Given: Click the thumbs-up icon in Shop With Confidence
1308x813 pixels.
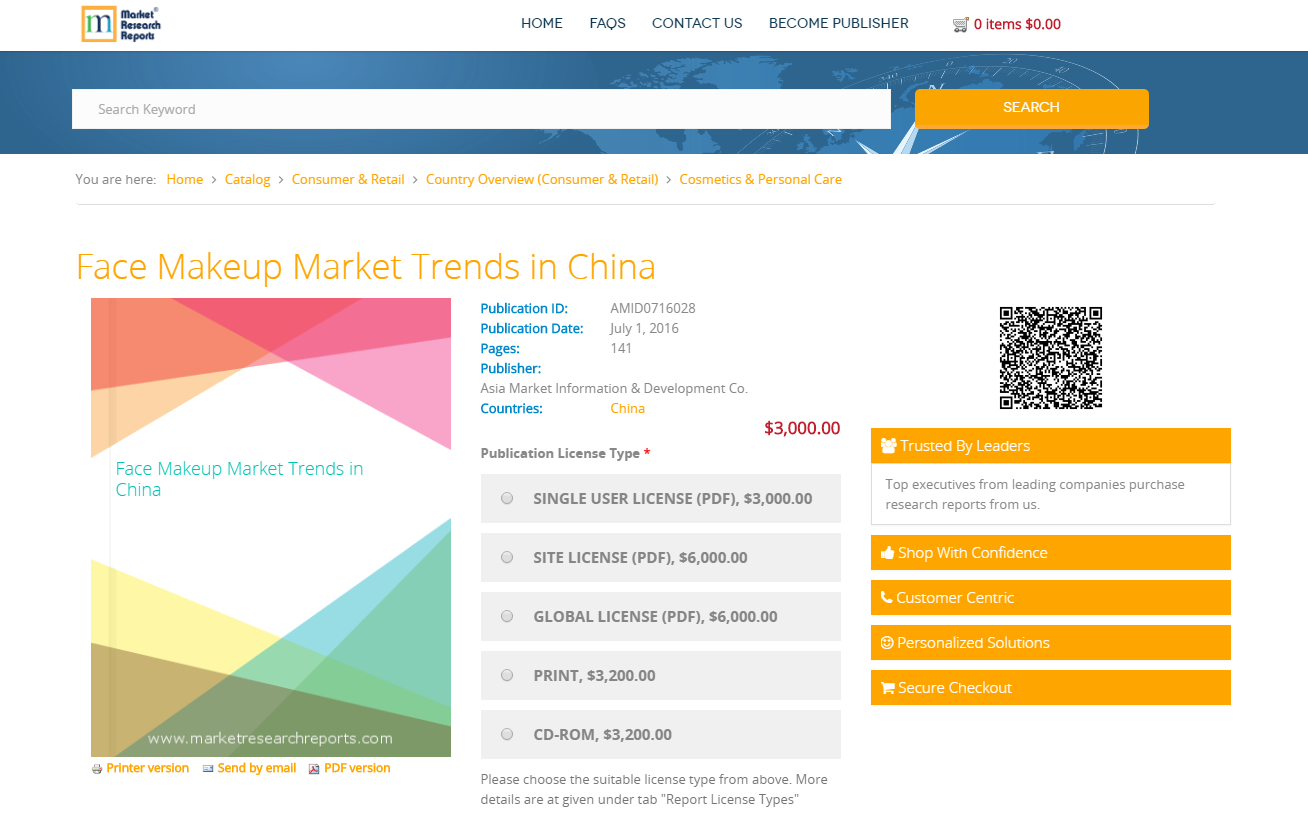Looking at the screenshot, I should (887, 553).
